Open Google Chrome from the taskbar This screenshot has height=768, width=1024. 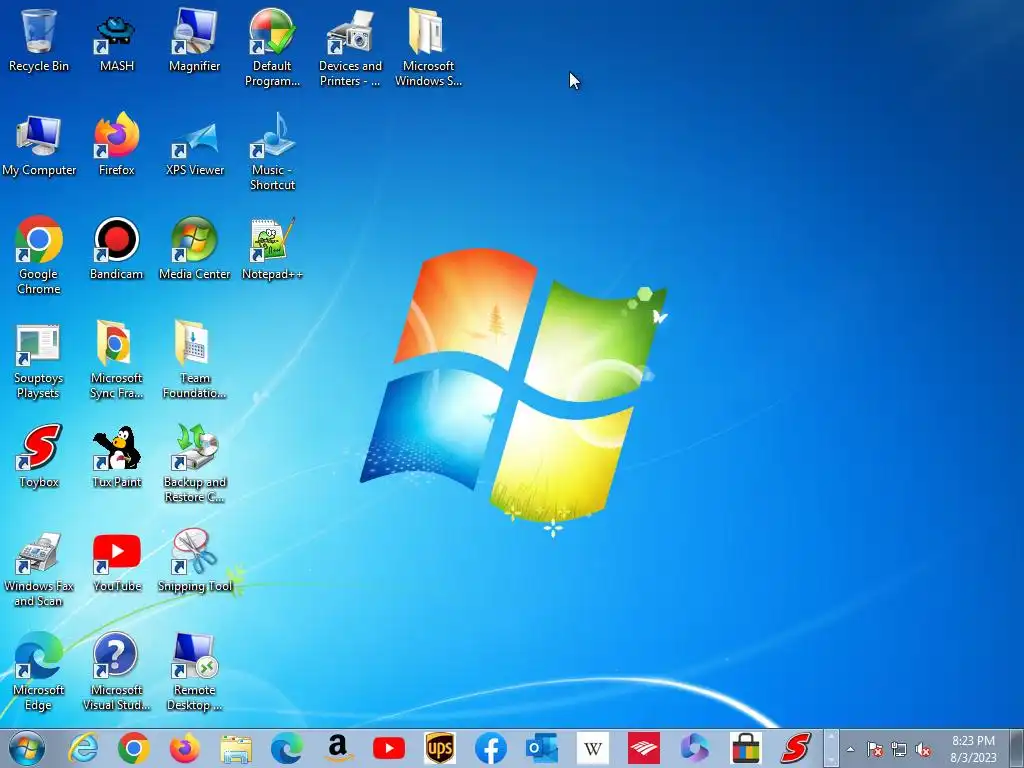click(134, 748)
